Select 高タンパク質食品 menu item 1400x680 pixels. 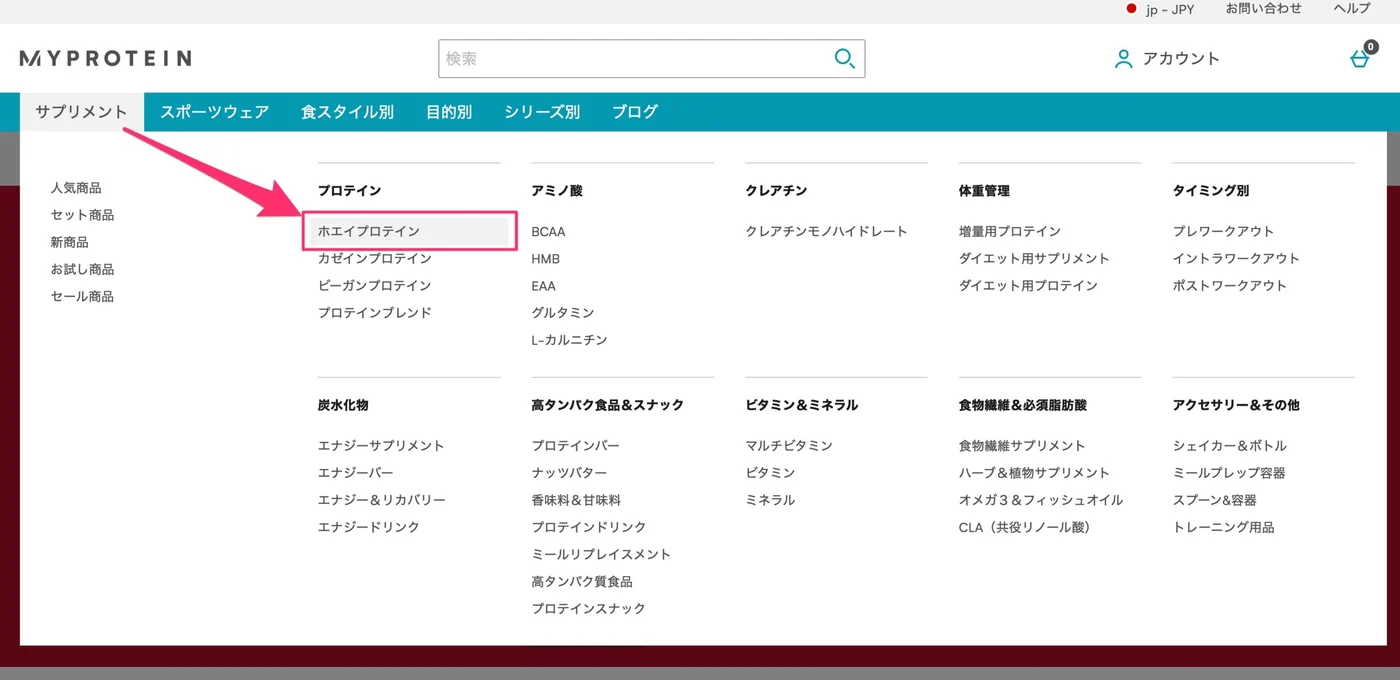click(582, 580)
